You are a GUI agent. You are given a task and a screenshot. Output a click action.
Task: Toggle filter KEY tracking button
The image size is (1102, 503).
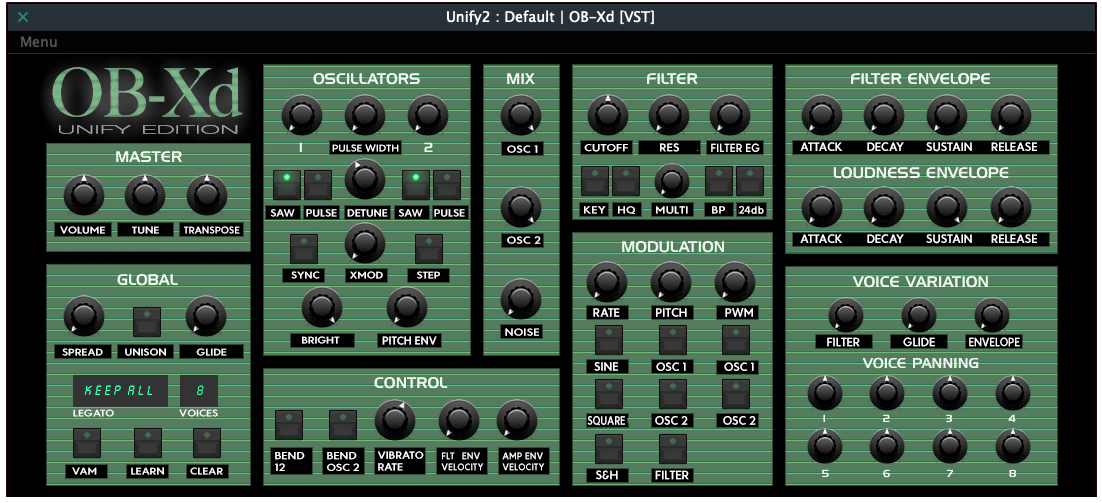[595, 181]
